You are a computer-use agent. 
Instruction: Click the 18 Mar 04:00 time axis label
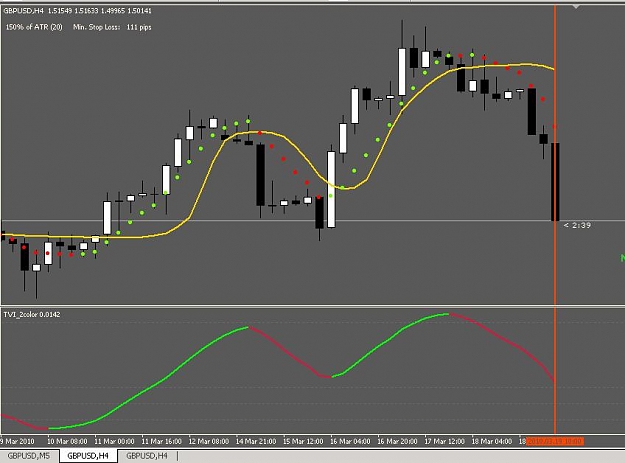click(492, 441)
